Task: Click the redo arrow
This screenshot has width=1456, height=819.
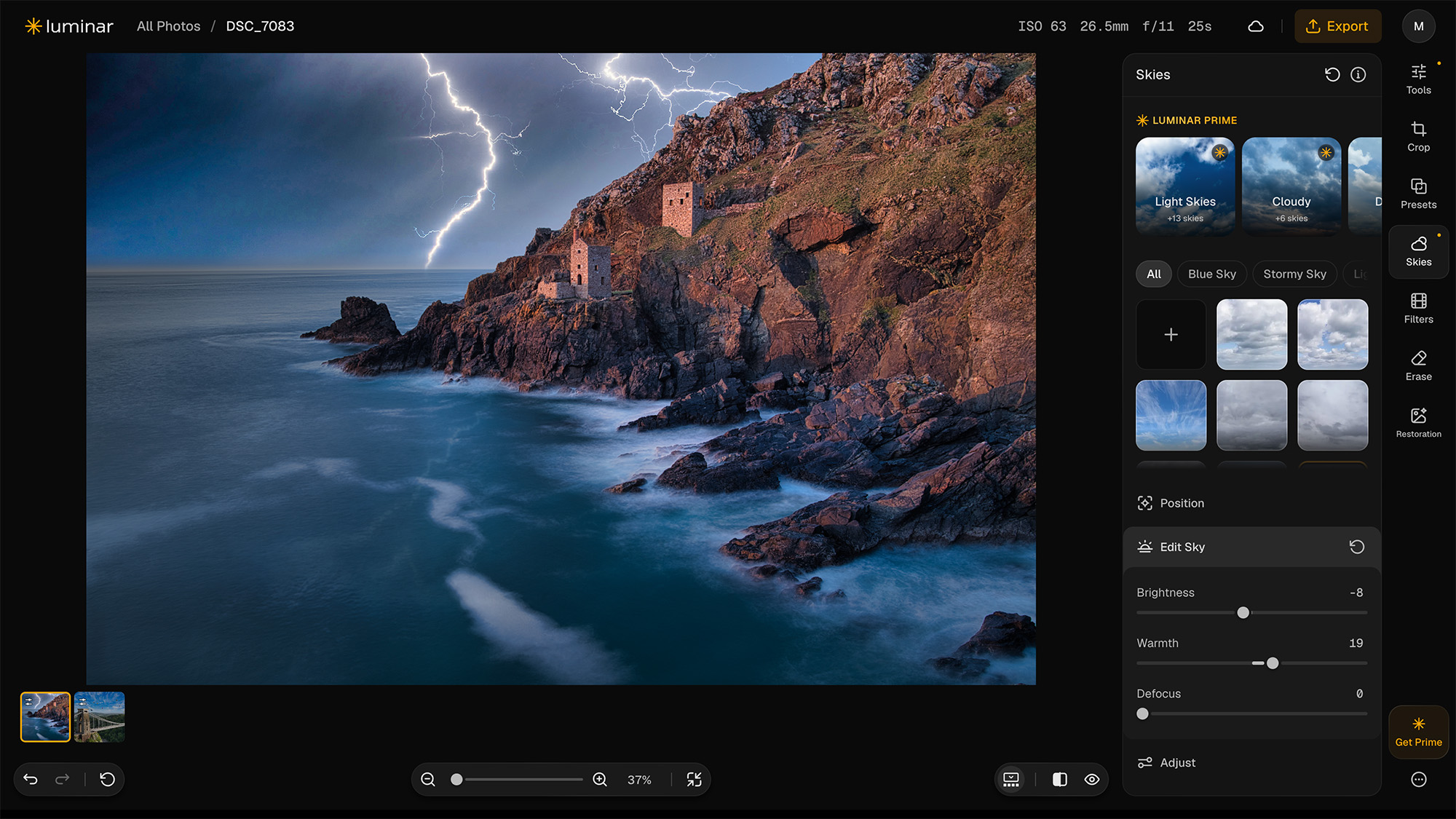Action: [63, 780]
